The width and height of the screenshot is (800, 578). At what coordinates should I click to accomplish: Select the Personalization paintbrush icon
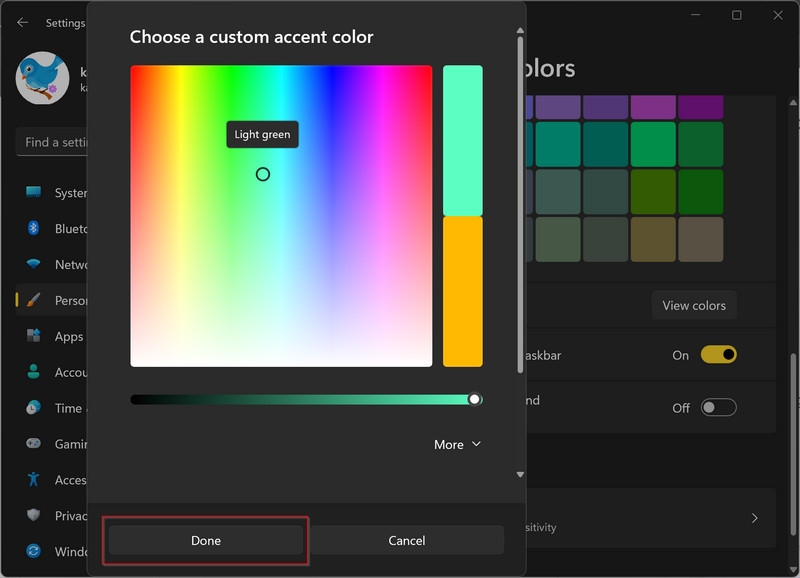tap(34, 300)
